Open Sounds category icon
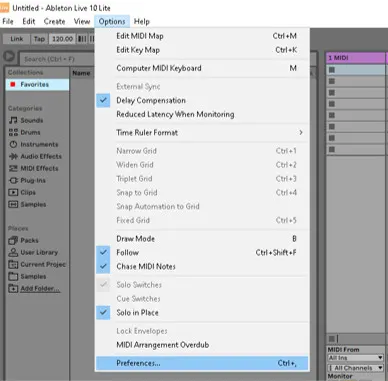This screenshot has width=388, height=381. [13, 120]
